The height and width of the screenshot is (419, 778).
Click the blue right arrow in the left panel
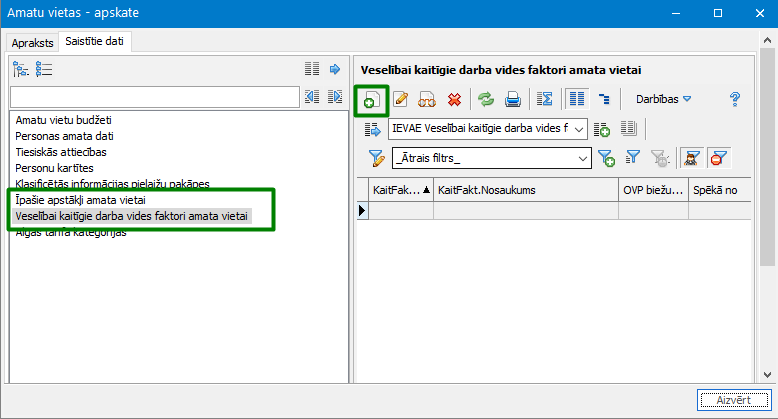coord(335,69)
